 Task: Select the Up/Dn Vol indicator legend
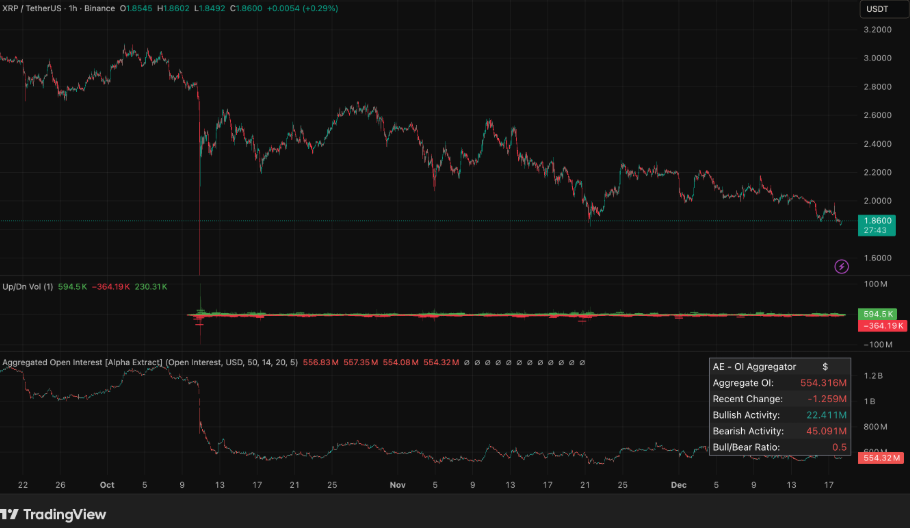click(x=28, y=287)
